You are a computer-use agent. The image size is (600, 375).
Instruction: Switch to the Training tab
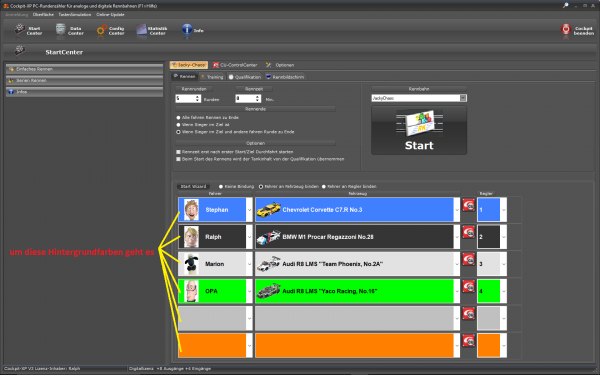click(212, 77)
